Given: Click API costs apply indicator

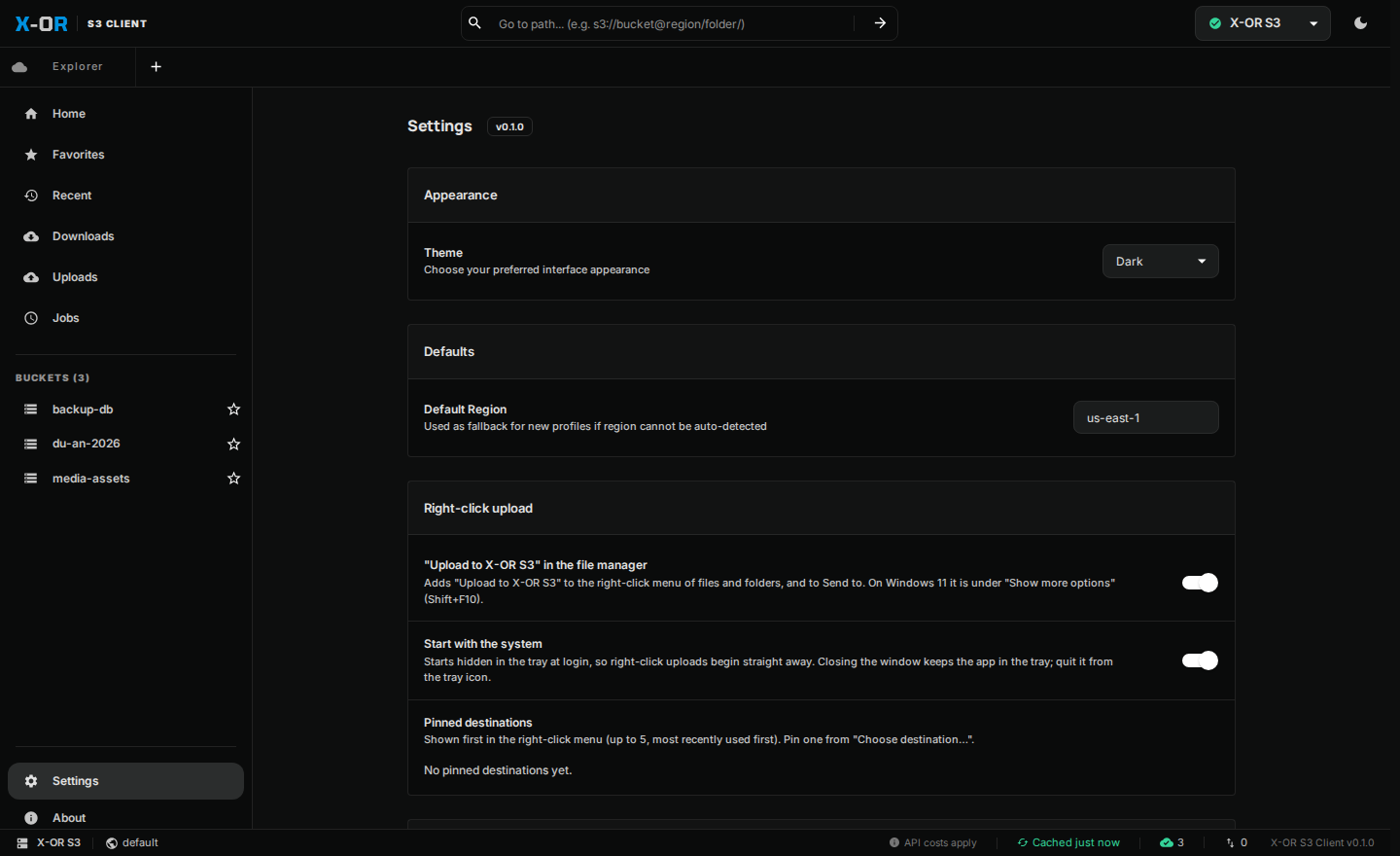Looking at the screenshot, I should click(x=933, y=842).
